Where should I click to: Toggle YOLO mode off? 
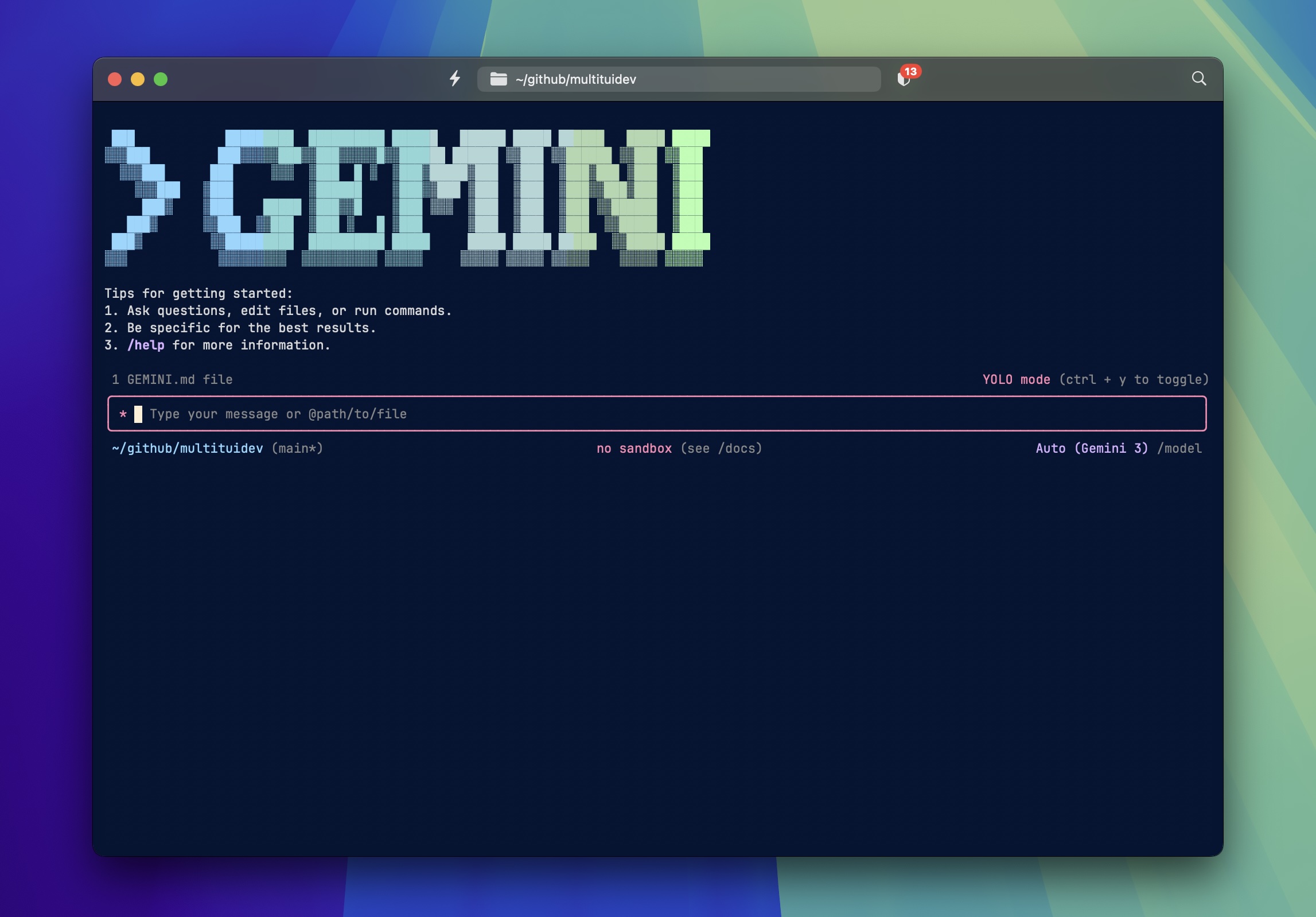pyautogui.click(x=1015, y=379)
